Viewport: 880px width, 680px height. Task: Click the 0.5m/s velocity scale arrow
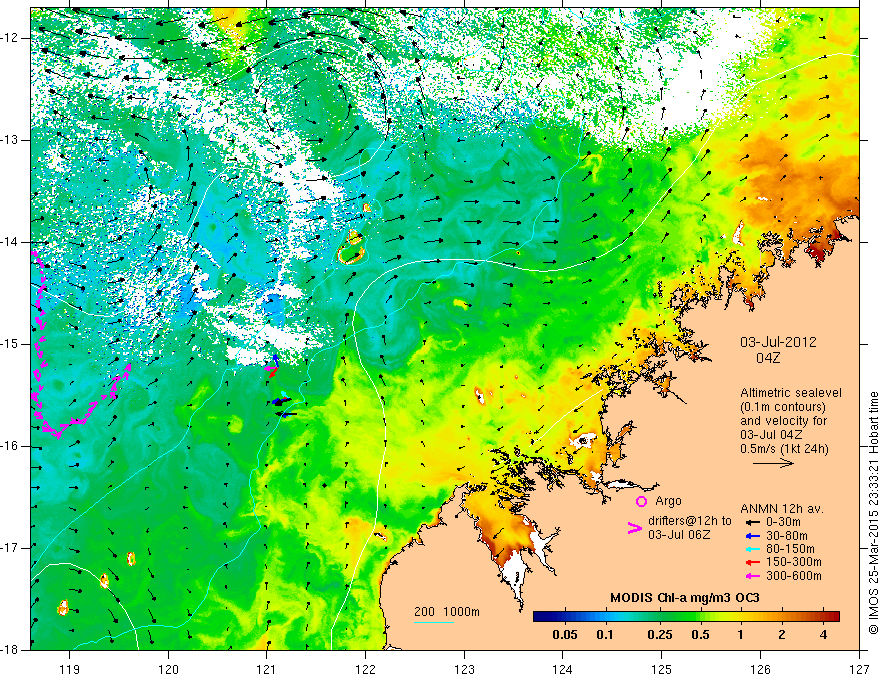[x=773, y=463]
